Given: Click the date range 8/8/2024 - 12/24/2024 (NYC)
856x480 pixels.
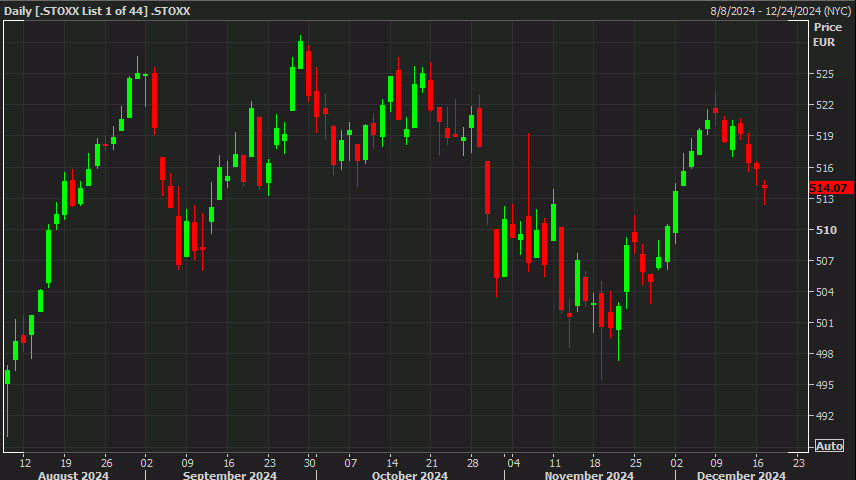Looking at the screenshot, I should pyautogui.click(x=781, y=11).
